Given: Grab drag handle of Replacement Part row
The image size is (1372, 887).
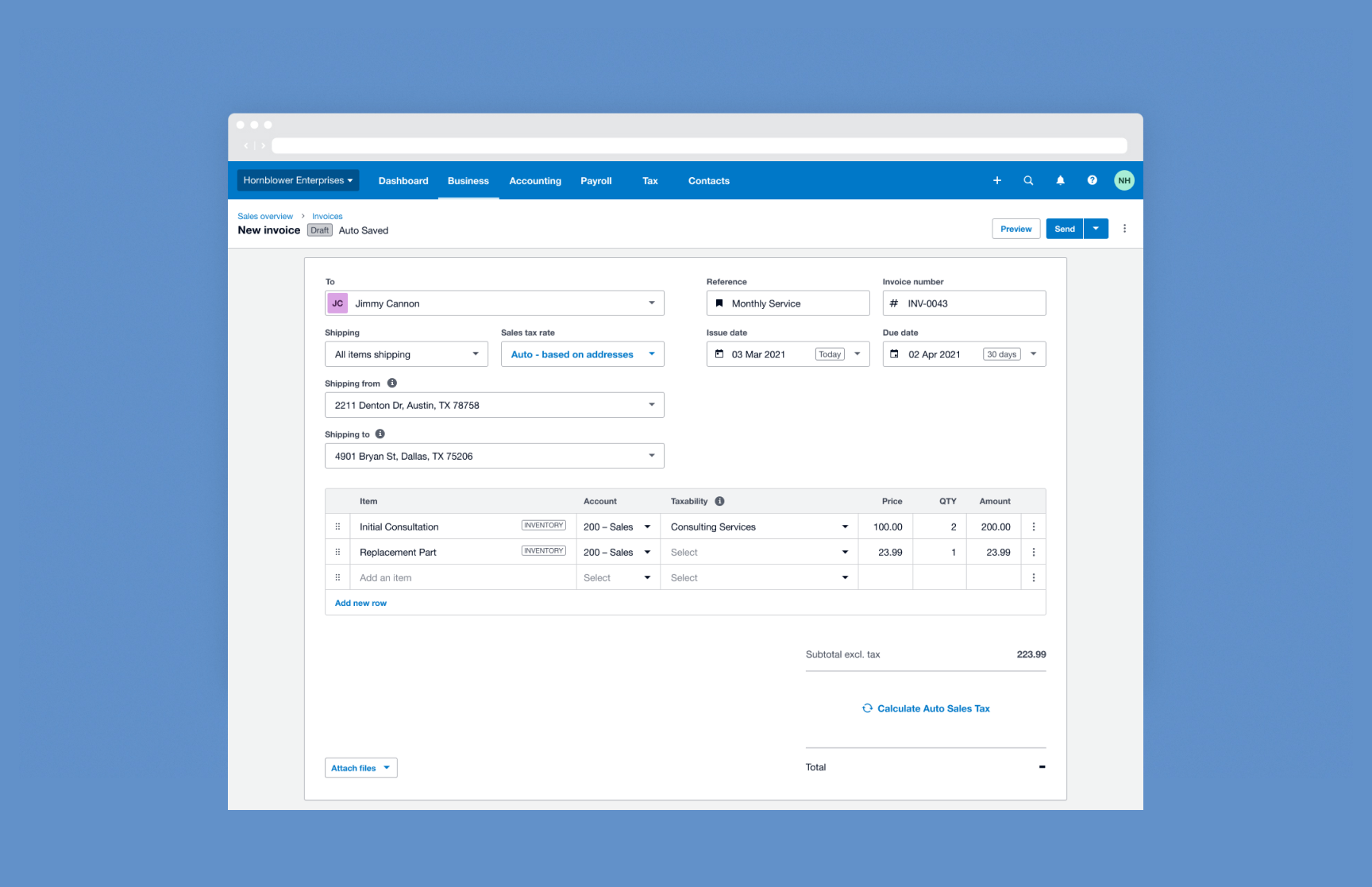Looking at the screenshot, I should click(337, 553).
